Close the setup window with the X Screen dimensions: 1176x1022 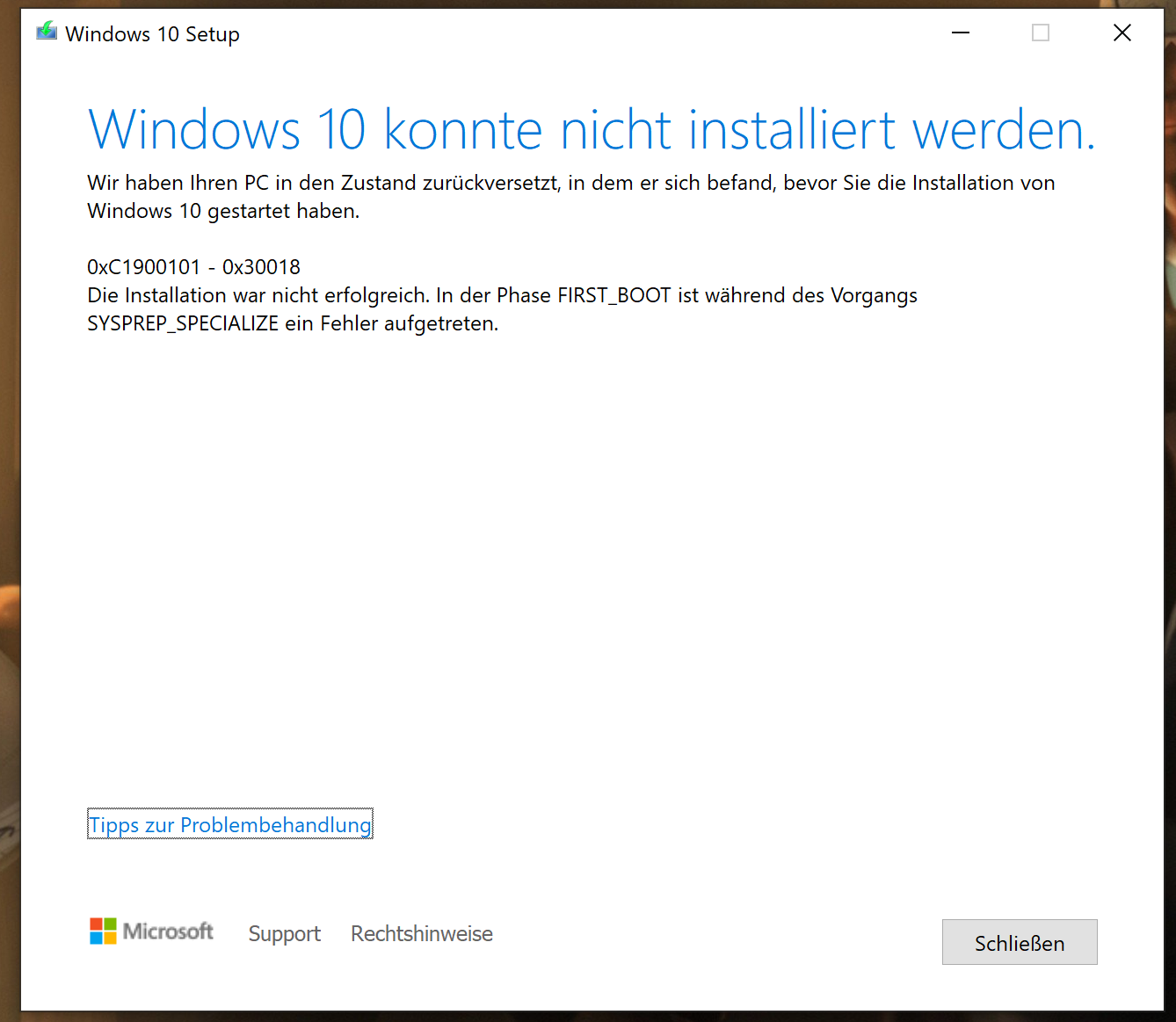click(x=1122, y=33)
